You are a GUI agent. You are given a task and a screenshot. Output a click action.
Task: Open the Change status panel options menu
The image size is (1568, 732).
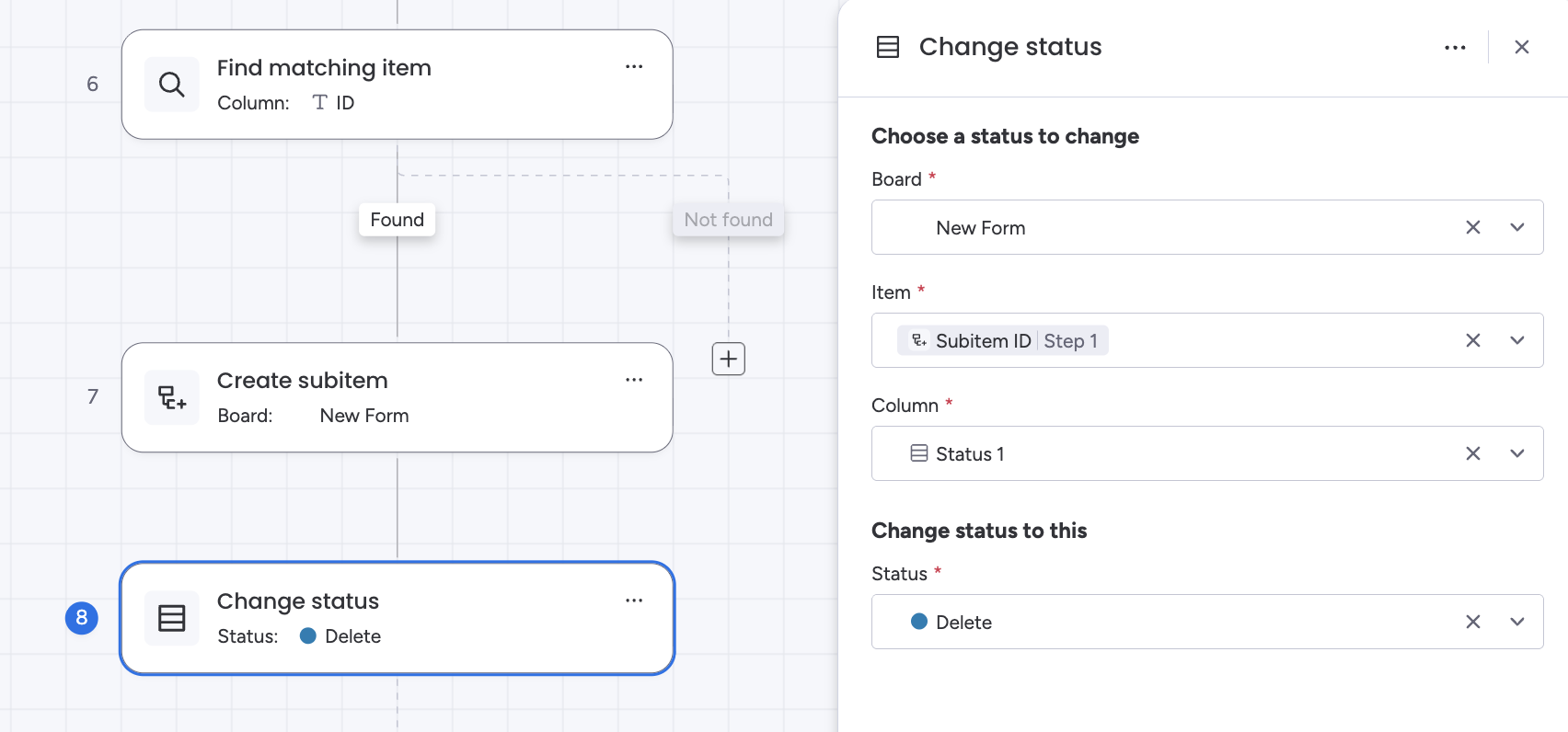pos(1455,48)
